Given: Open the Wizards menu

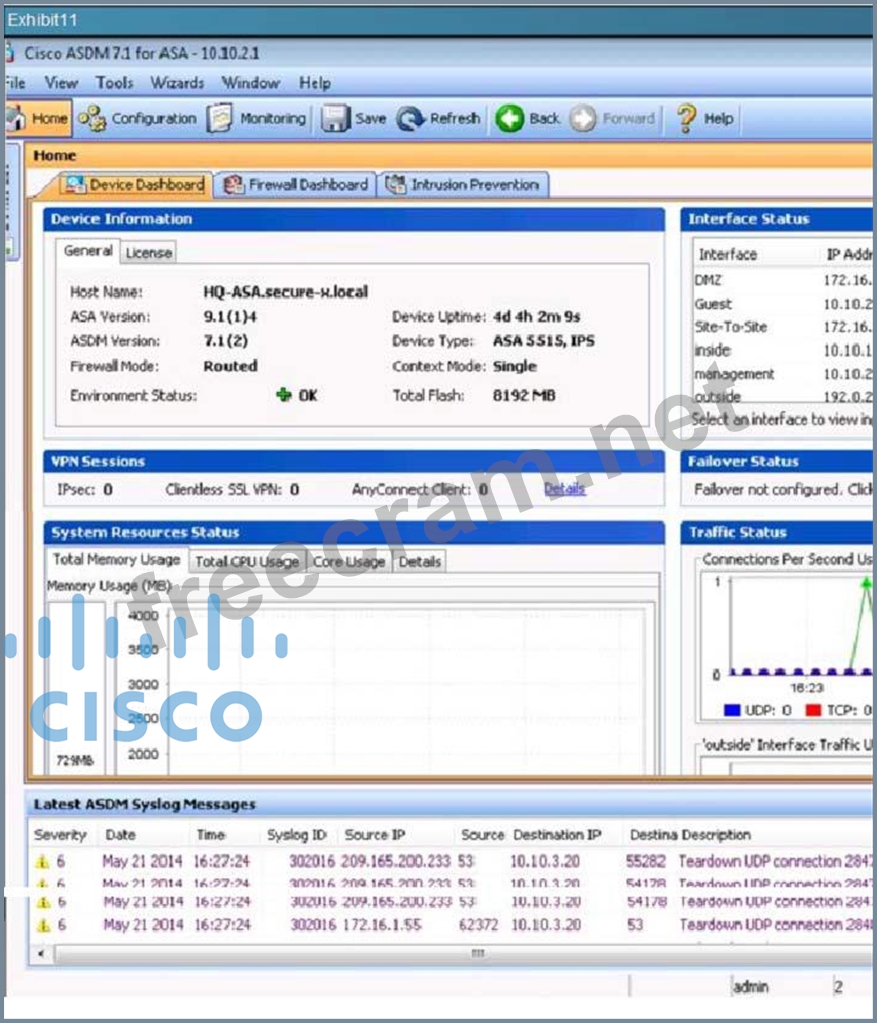Looking at the screenshot, I should point(177,83).
